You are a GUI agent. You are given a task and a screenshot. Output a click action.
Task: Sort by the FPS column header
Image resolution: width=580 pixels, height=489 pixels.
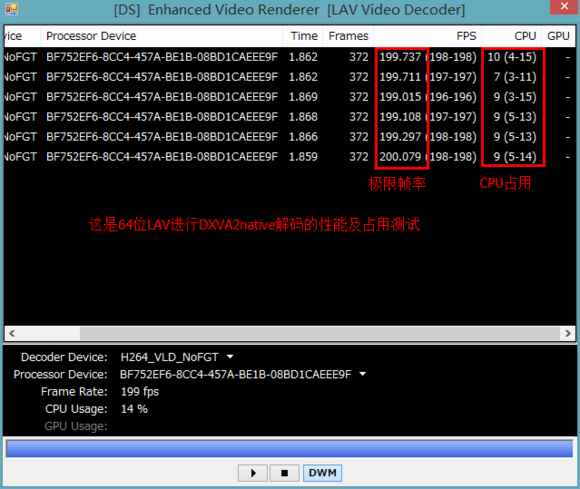[x=428, y=36]
